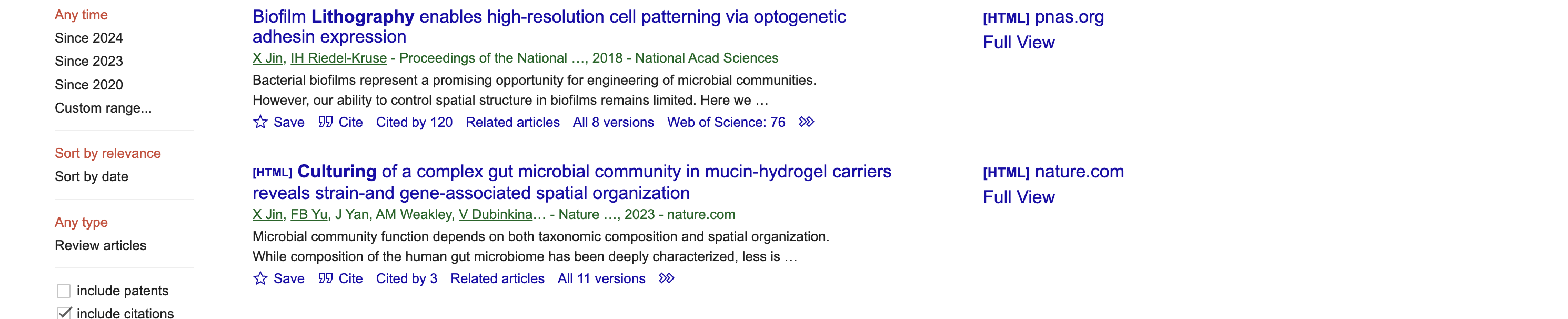Show only Review articles
The width and height of the screenshot is (1568, 319).
100,245
